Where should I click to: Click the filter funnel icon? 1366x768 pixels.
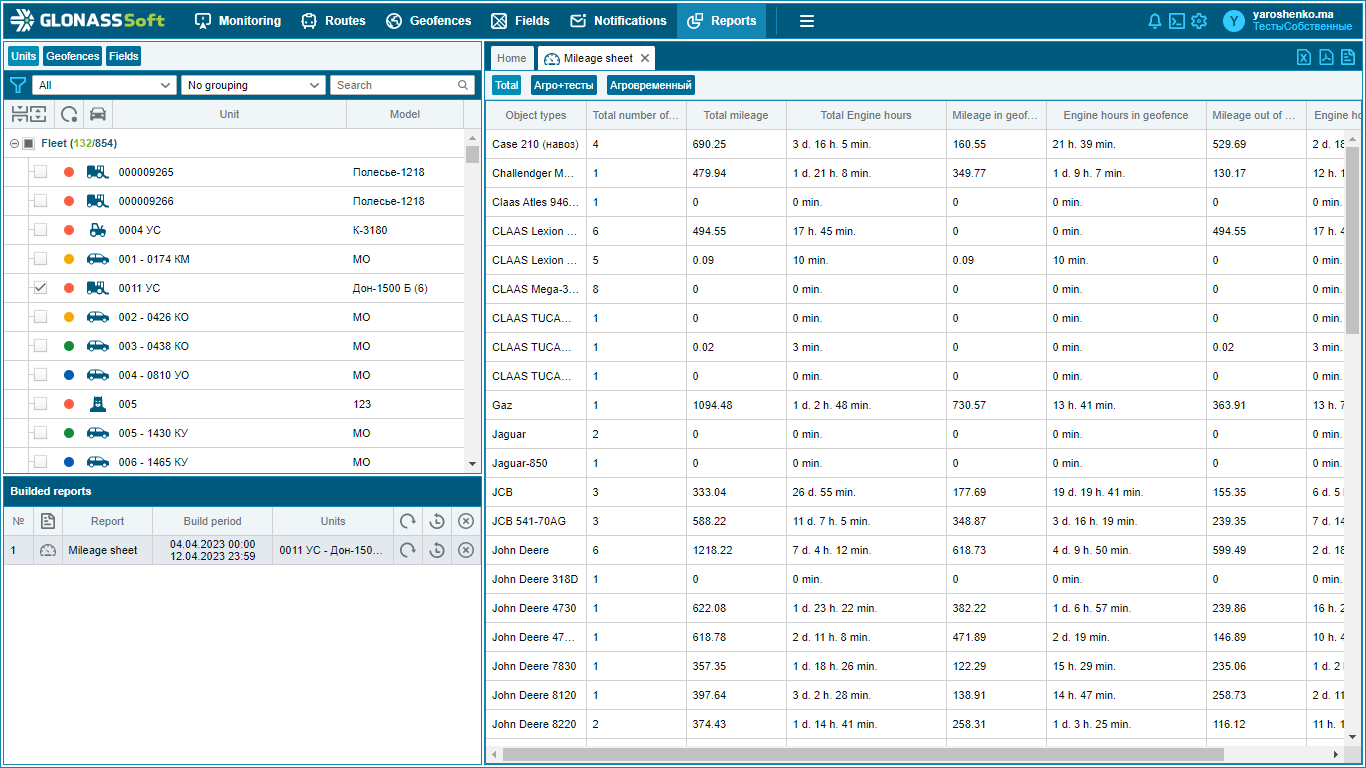[17, 85]
